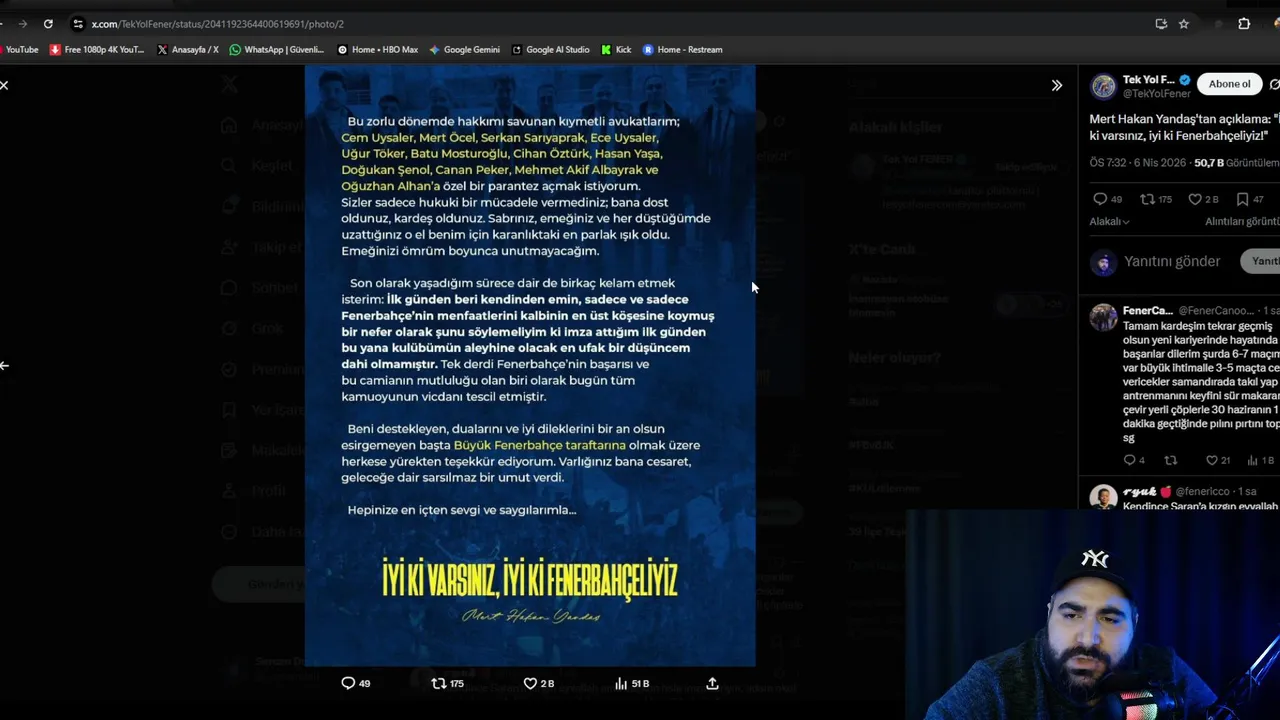Click the browser reload button
Viewport: 1280px width, 720px height.
point(47,24)
